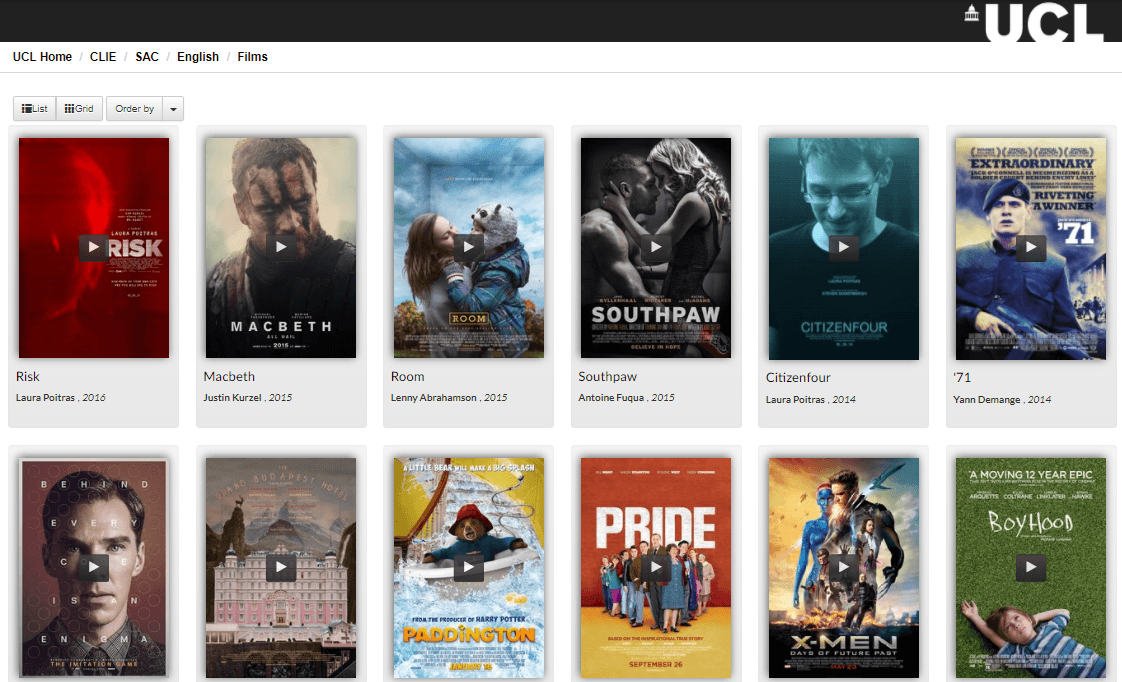
Task: Click 'Yann Demange, 2014' text
Action: (x=1002, y=399)
